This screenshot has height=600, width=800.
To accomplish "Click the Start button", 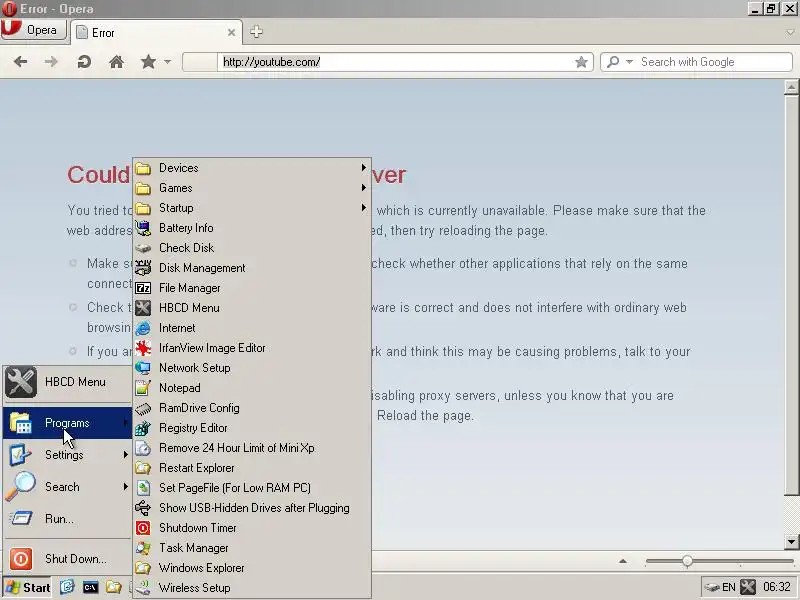I will pyautogui.click(x=28, y=588).
